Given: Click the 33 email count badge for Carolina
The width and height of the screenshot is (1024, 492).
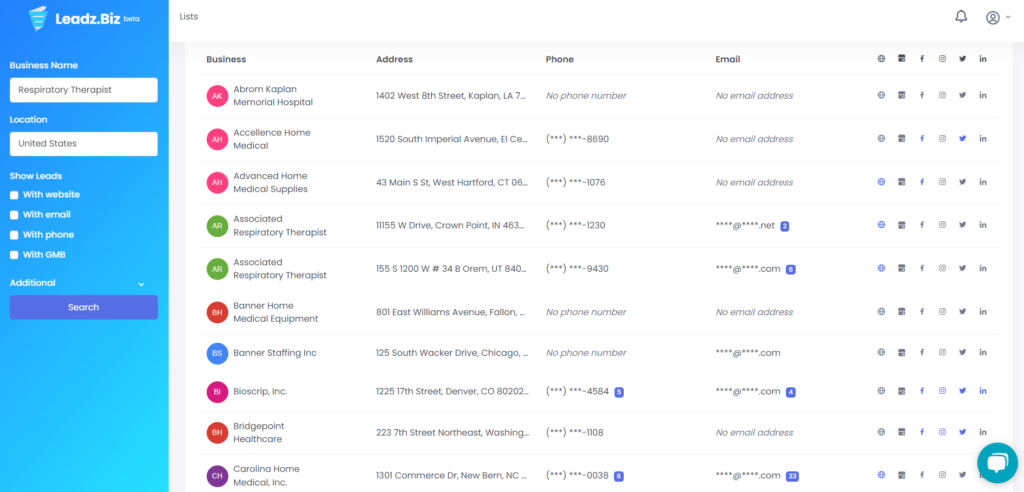Looking at the screenshot, I should [792, 476].
